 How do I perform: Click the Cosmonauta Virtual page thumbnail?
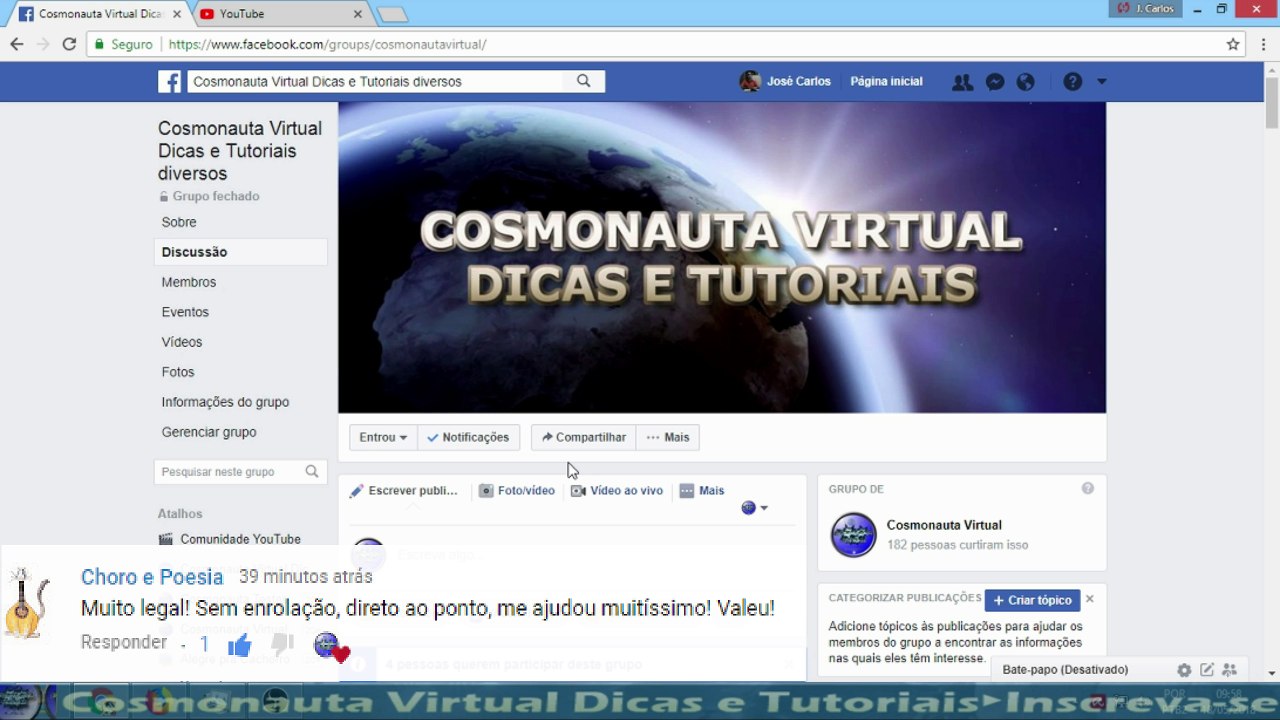854,535
